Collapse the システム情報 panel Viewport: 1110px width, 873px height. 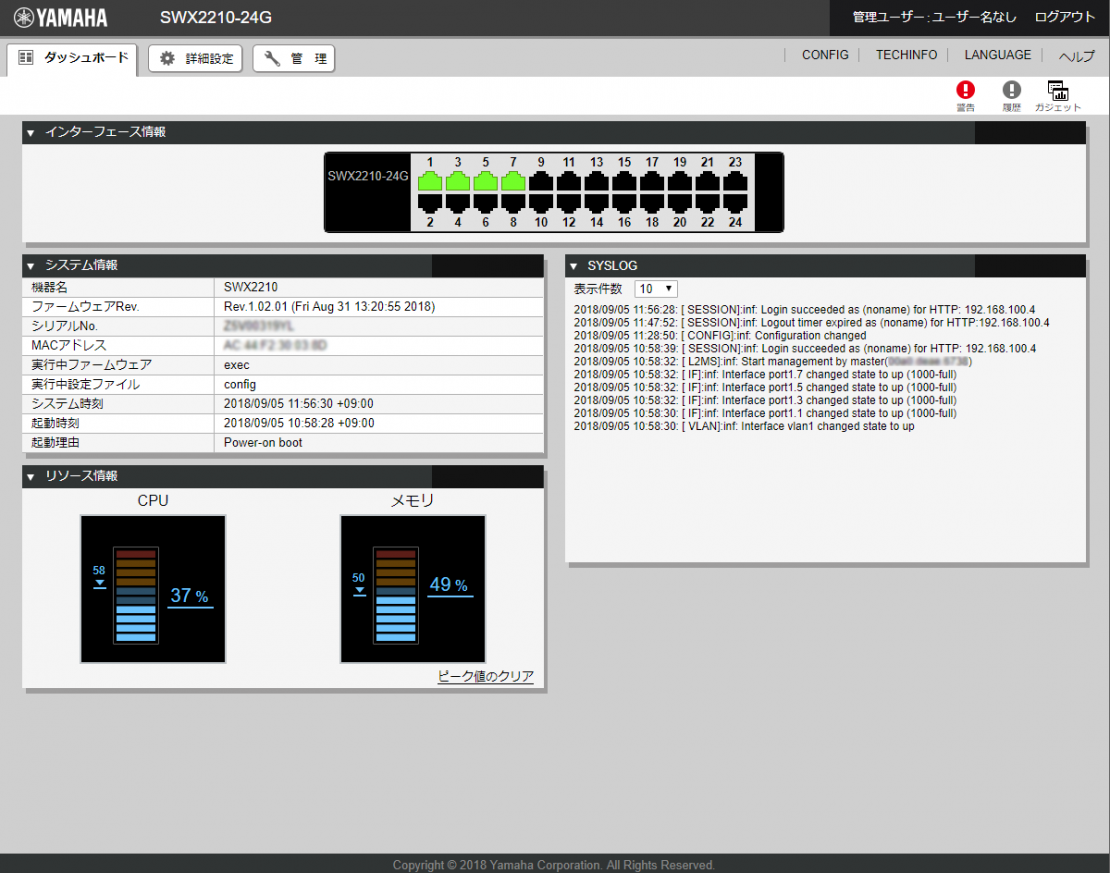(30, 266)
